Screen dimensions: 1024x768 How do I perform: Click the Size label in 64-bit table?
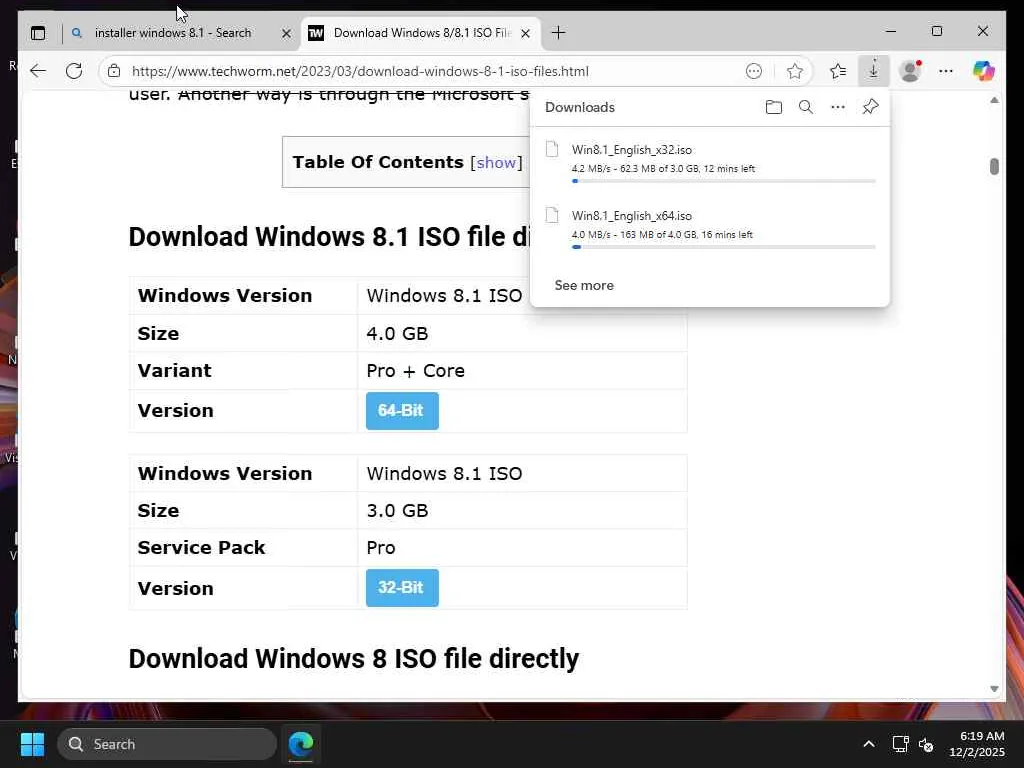[x=158, y=334]
